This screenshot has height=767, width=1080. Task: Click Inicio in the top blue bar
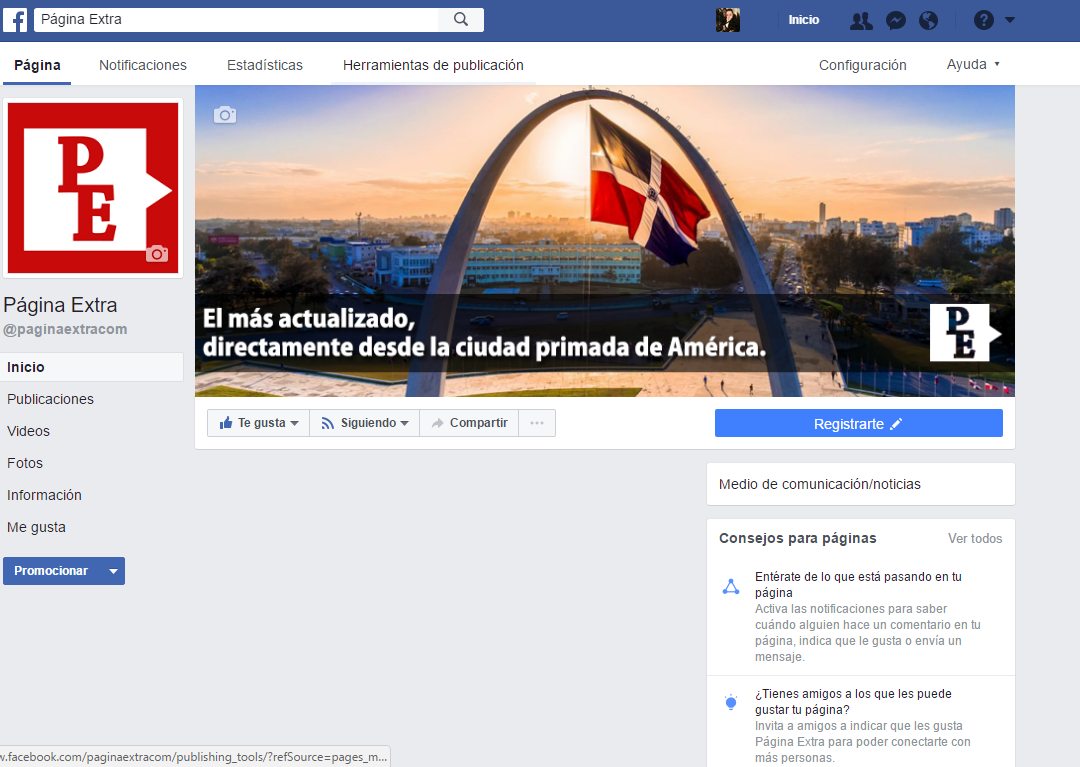click(x=803, y=20)
